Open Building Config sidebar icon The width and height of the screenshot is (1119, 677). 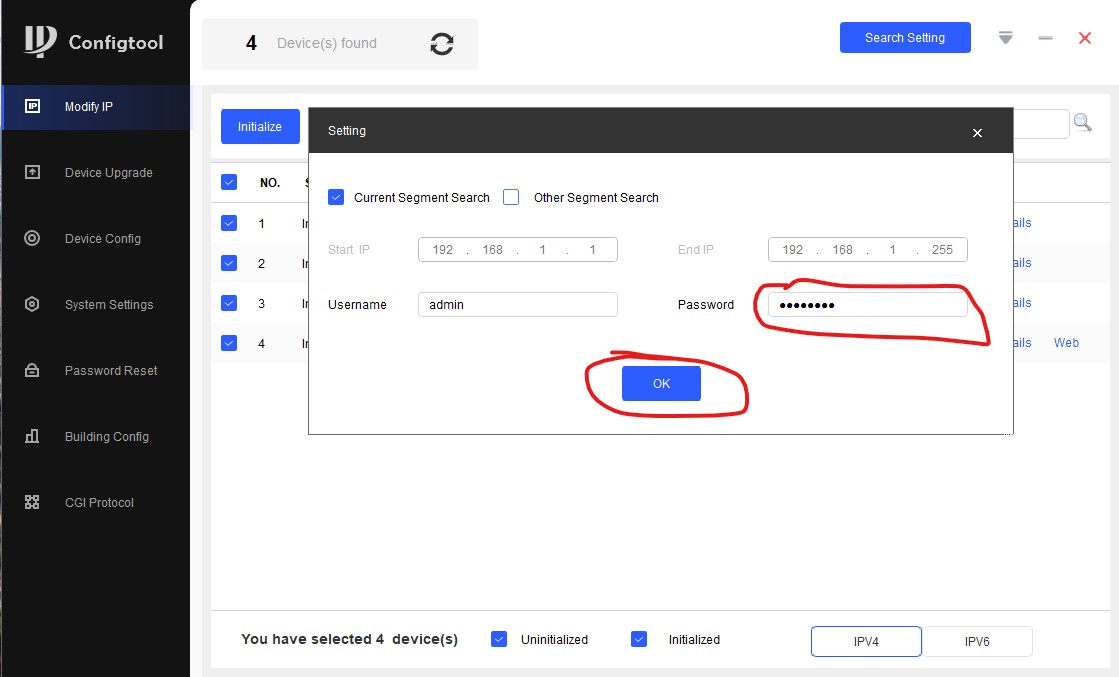click(x=32, y=436)
